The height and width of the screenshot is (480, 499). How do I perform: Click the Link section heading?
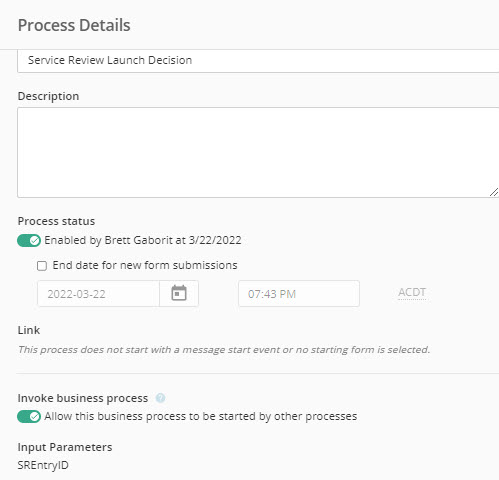coord(29,330)
